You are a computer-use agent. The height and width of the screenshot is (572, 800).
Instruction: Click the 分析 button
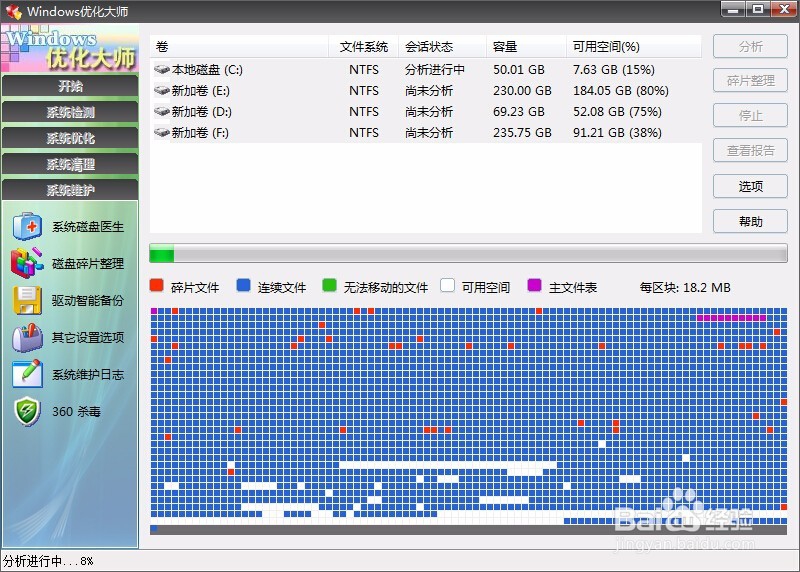(750, 46)
